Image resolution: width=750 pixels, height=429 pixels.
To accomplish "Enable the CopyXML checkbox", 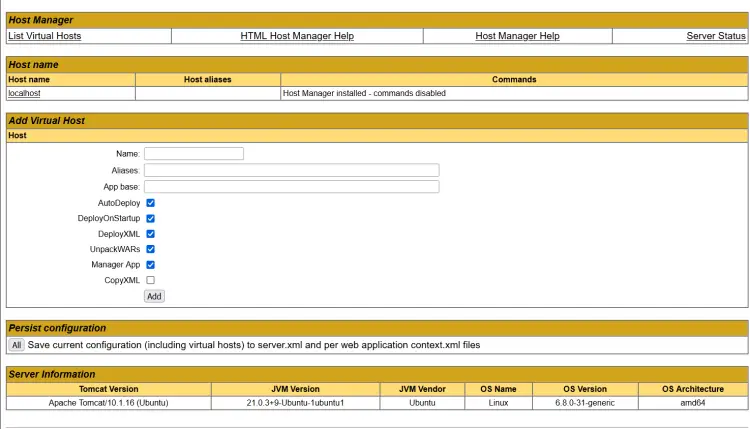I will (x=150, y=280).
